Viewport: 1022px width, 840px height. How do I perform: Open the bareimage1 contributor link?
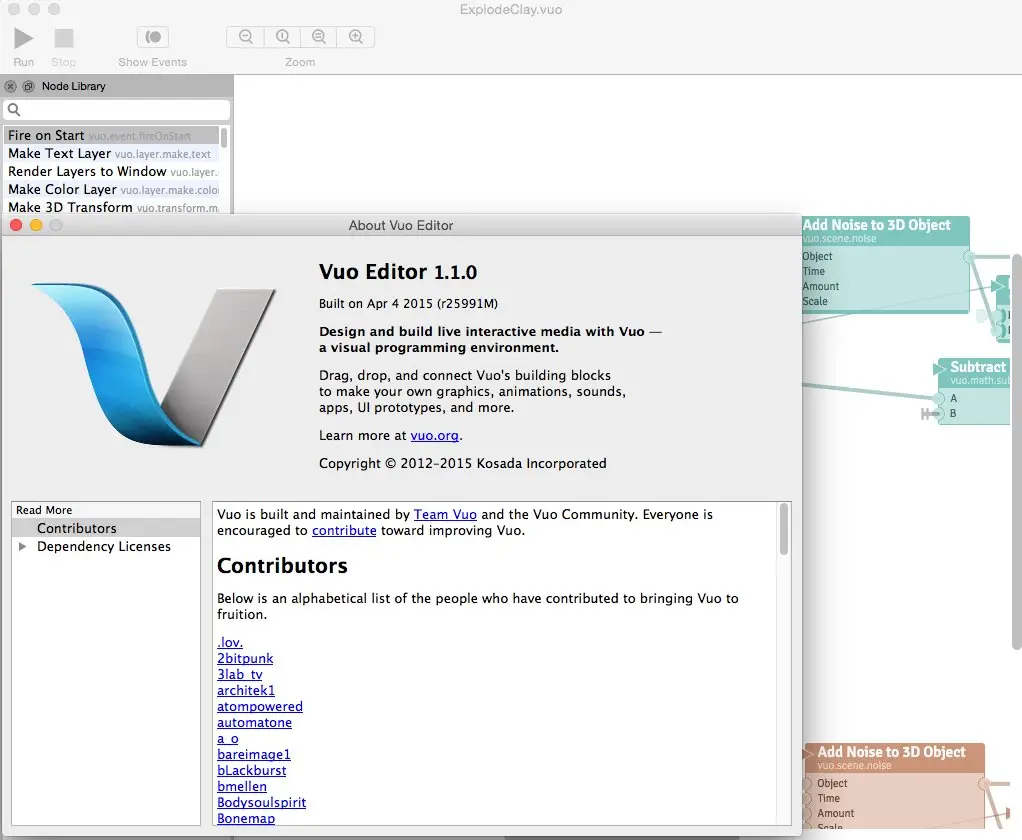coord(254,754)
